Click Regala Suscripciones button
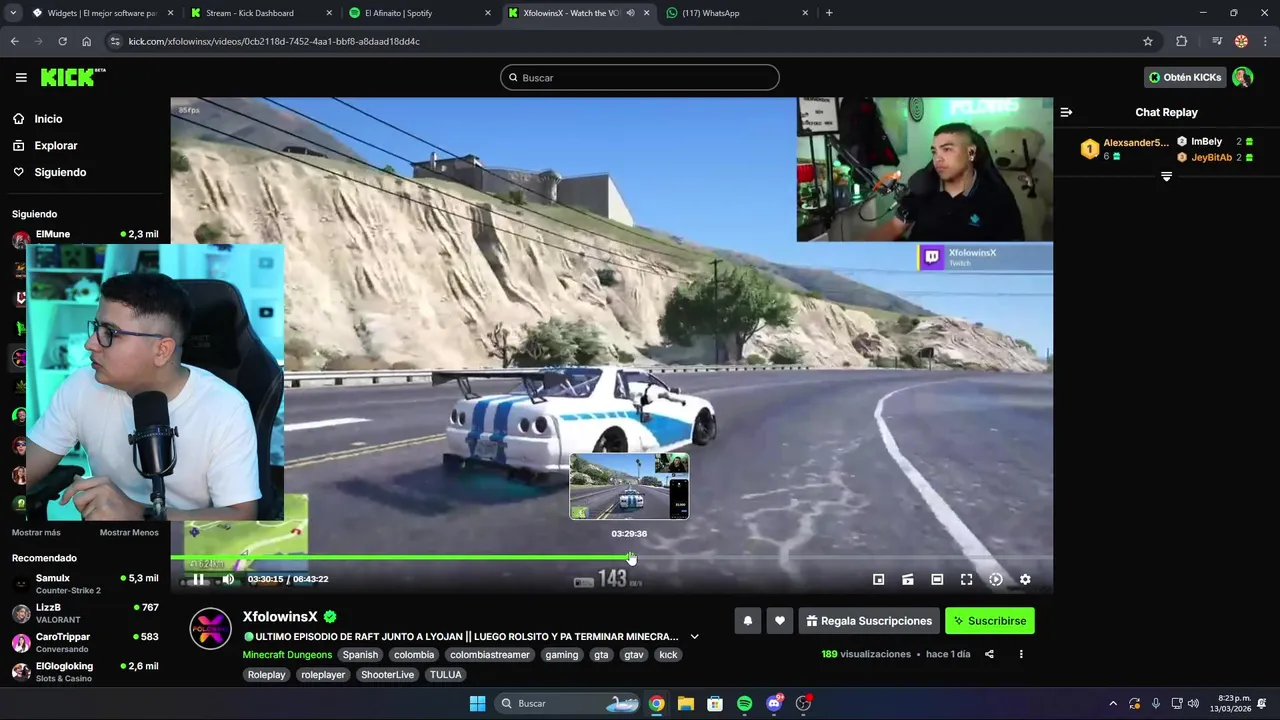 pos(869,621)
